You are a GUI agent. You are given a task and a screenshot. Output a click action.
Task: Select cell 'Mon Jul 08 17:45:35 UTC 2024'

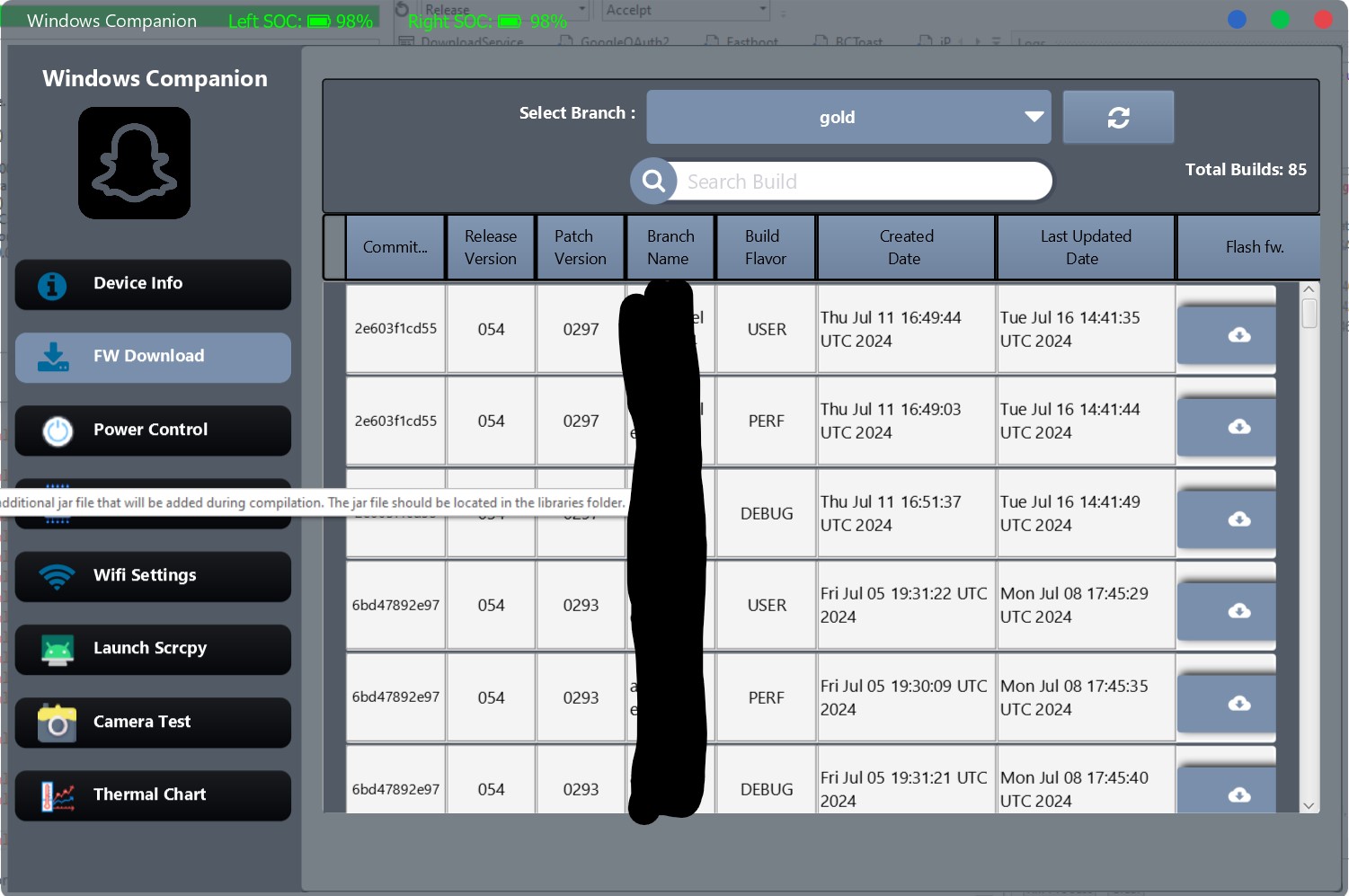click(x=1086, y=697)
